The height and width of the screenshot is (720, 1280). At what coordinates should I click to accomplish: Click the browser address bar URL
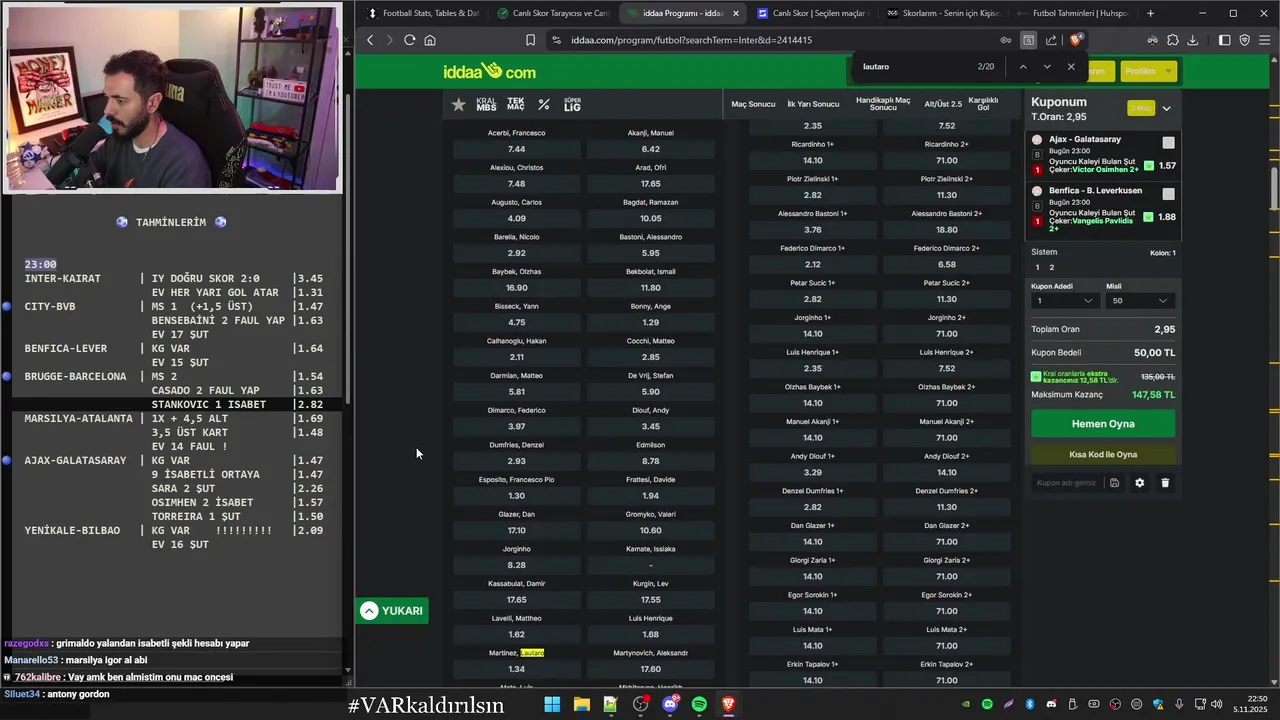[692, 40]
